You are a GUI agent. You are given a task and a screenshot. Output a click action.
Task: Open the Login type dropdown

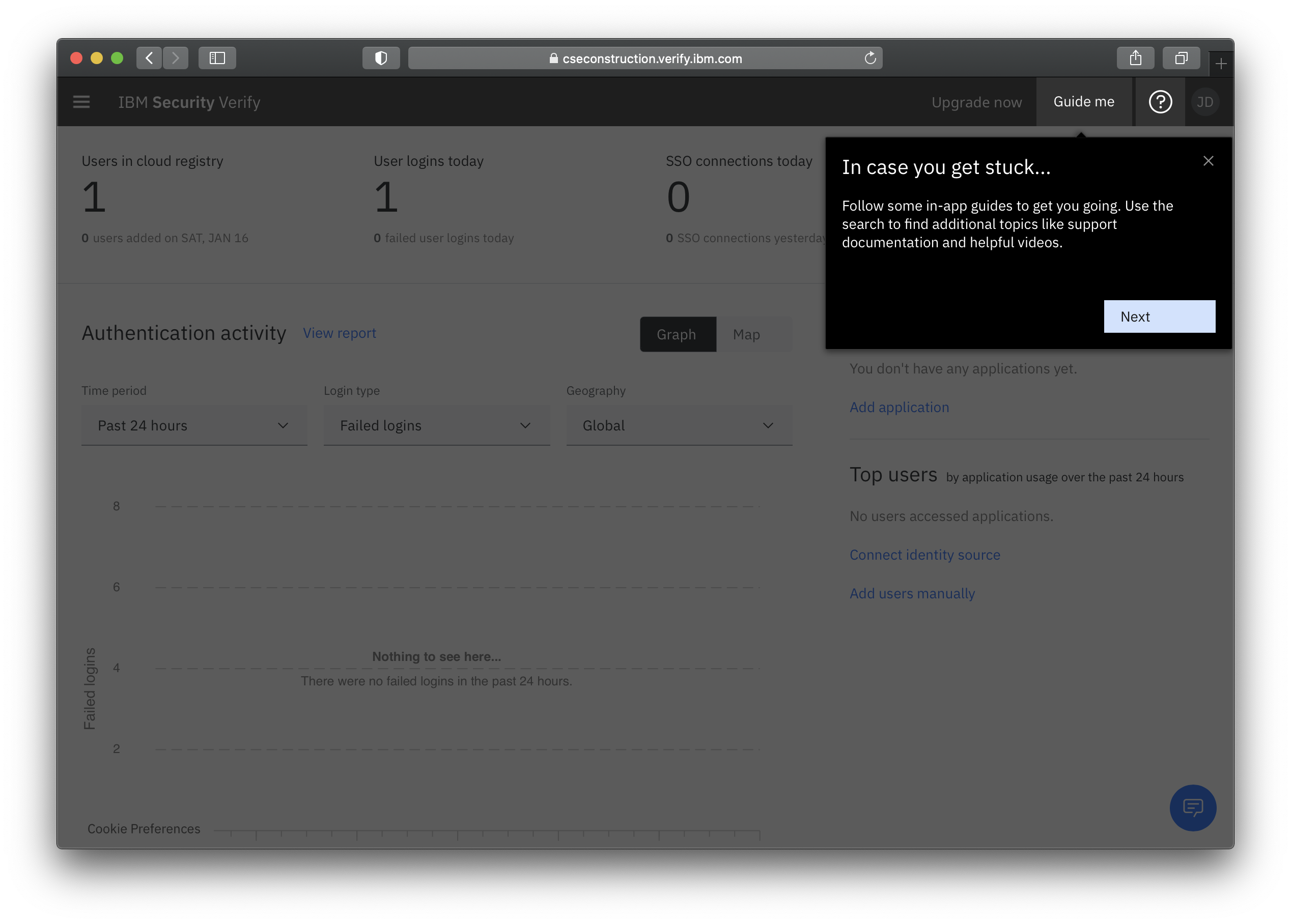(436, 425)
